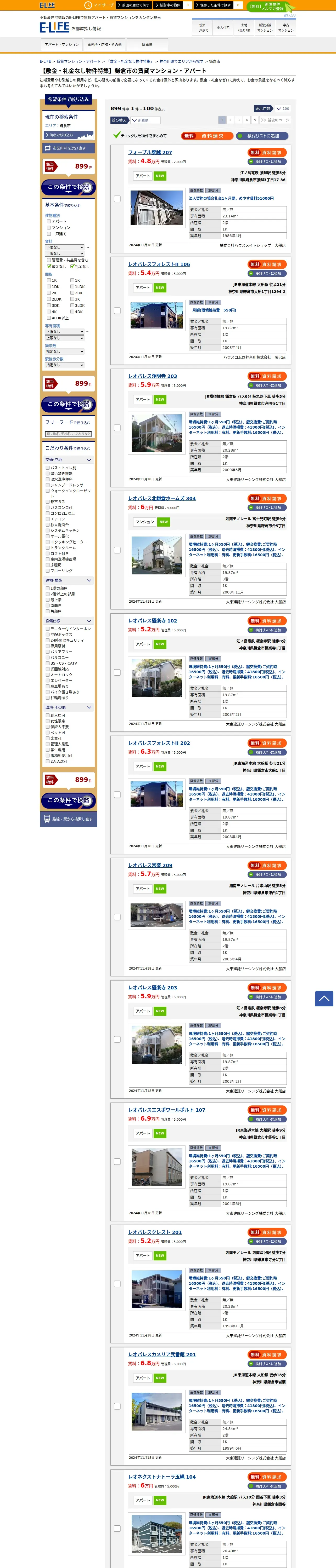Viewport: 336px width, 1568px height.
Task: Click 無料 資料請求 for レオパレス浄明寺 203
Action: [x=267, y=376]
